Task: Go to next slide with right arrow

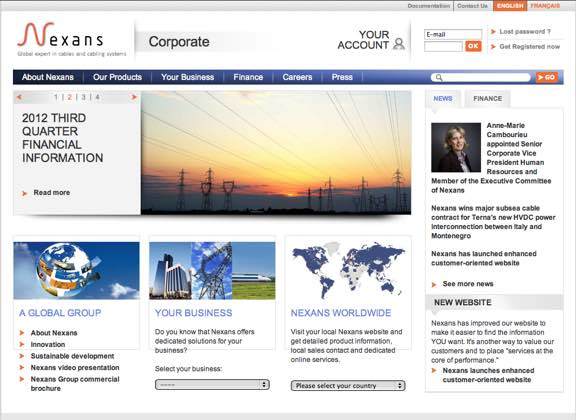Action: (x=134, y=97)
